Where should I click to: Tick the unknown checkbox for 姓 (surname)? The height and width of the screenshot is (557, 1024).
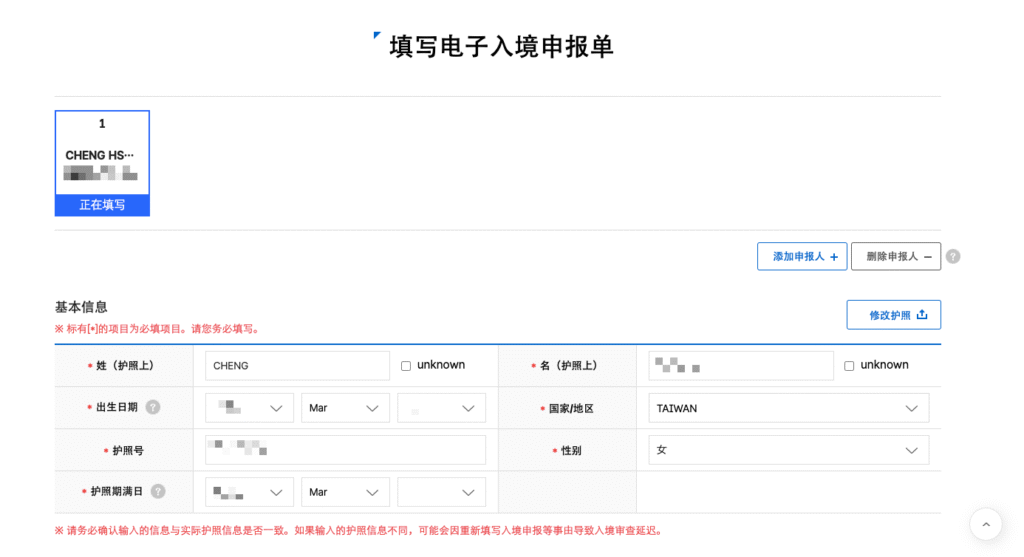click(406, 366)
